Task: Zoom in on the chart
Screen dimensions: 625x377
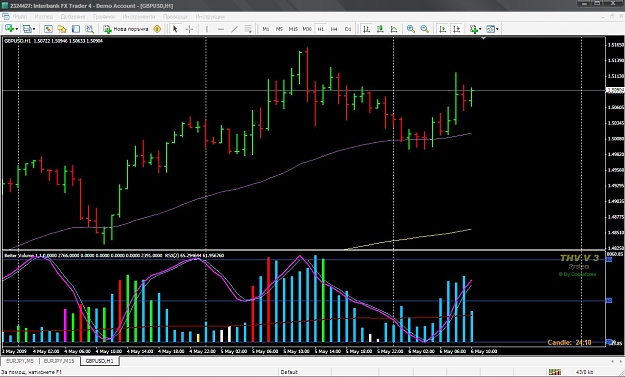Action: point(411,29)
